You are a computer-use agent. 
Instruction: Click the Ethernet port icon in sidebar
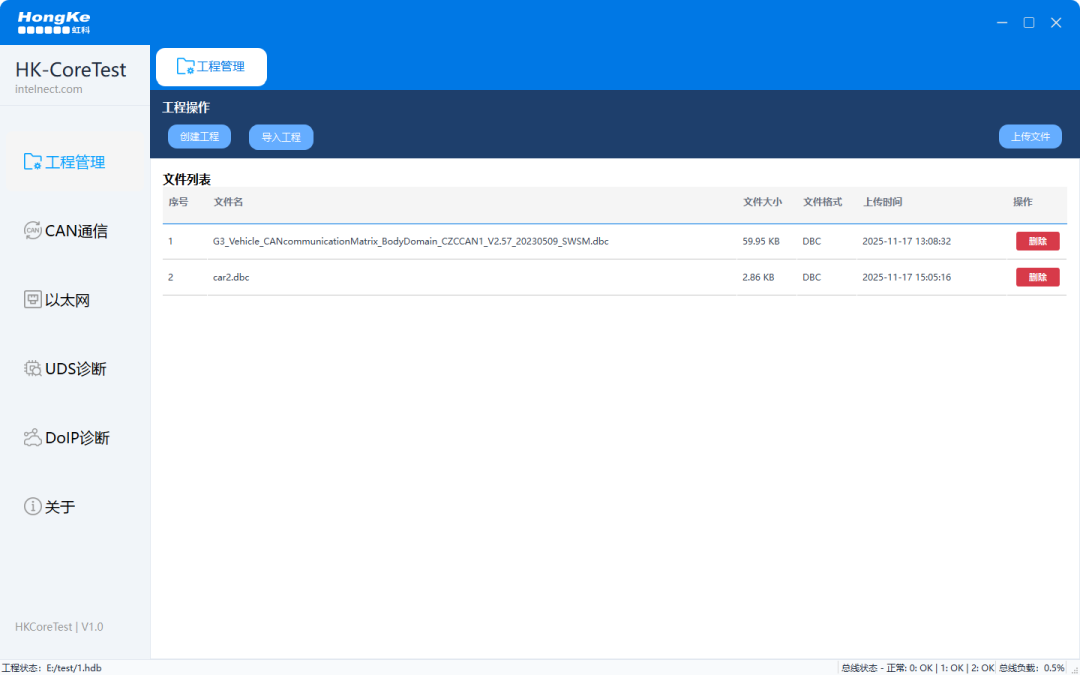[32, 300]
